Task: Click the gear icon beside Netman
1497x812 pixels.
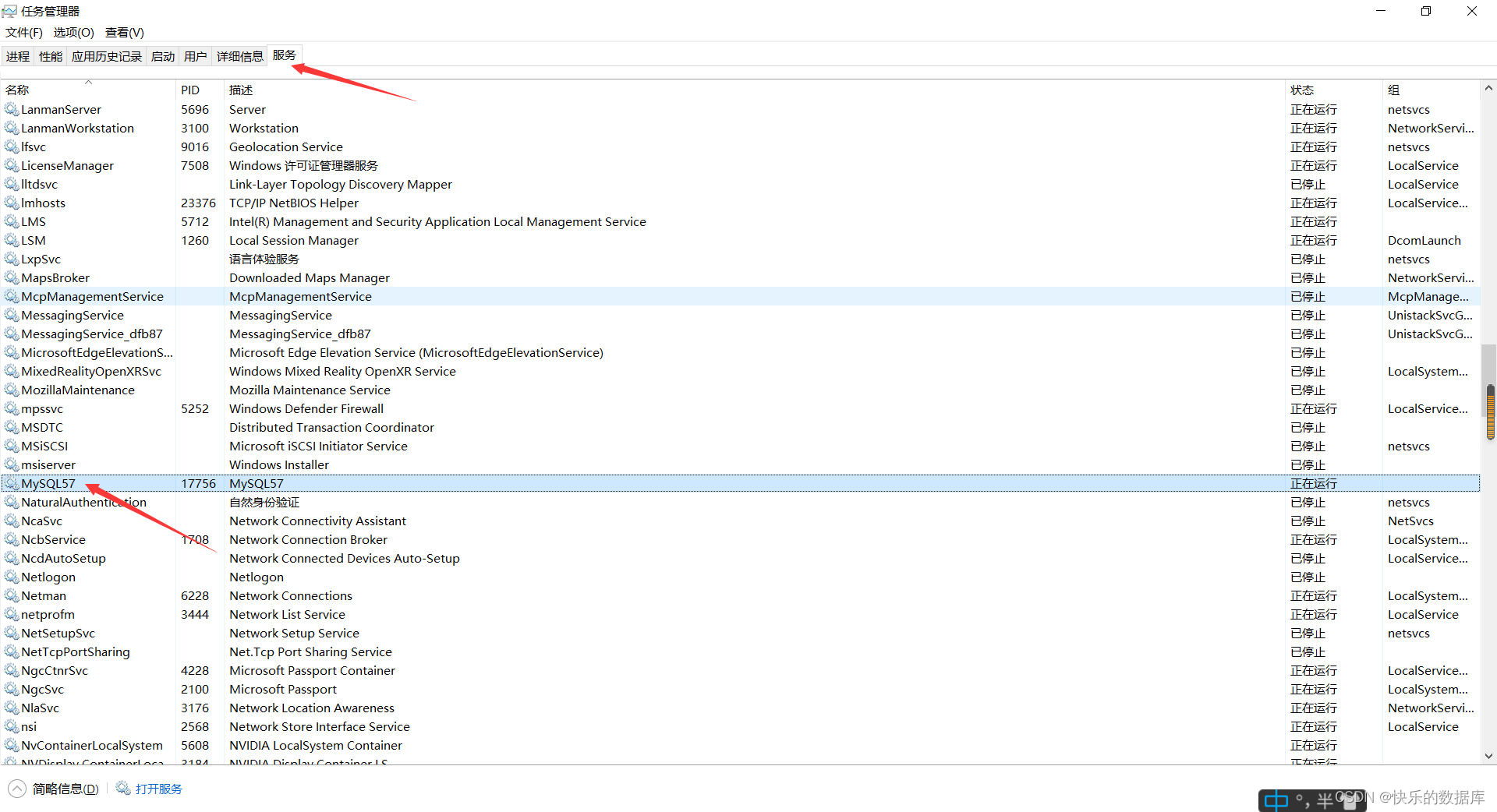Action: point(12,595)
